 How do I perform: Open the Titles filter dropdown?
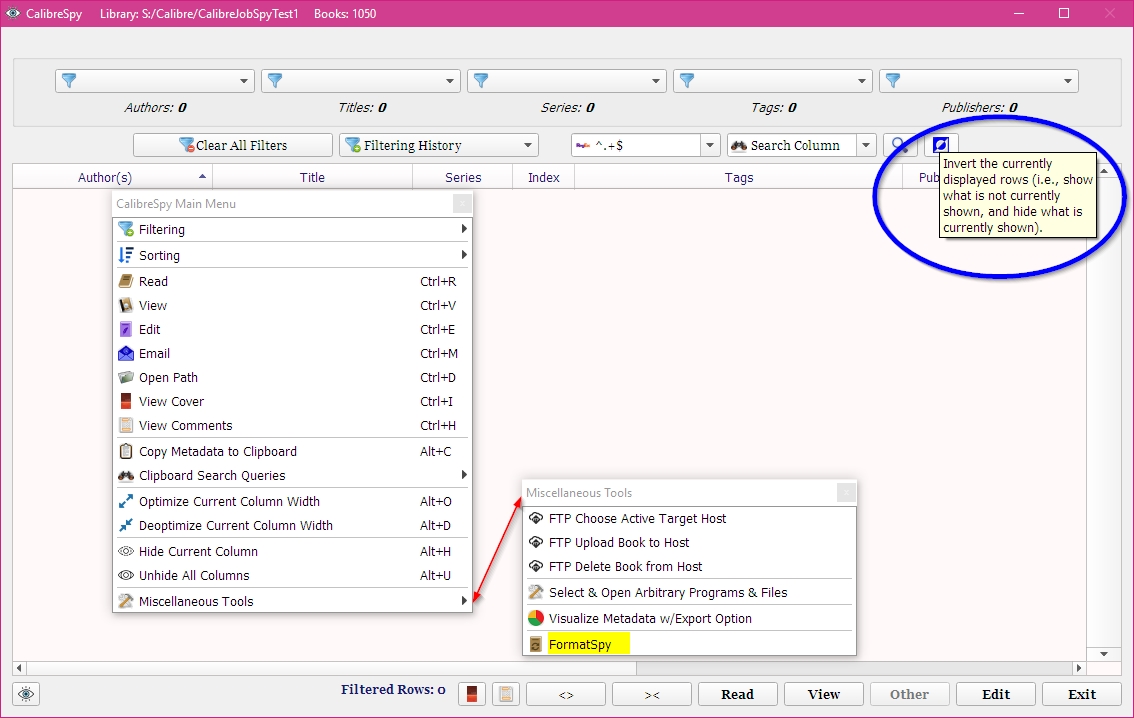[361, 81]
